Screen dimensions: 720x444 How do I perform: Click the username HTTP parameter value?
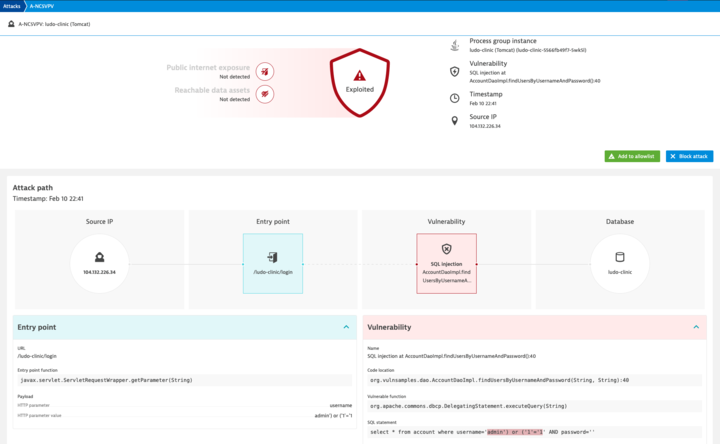(x=341, y=405)
